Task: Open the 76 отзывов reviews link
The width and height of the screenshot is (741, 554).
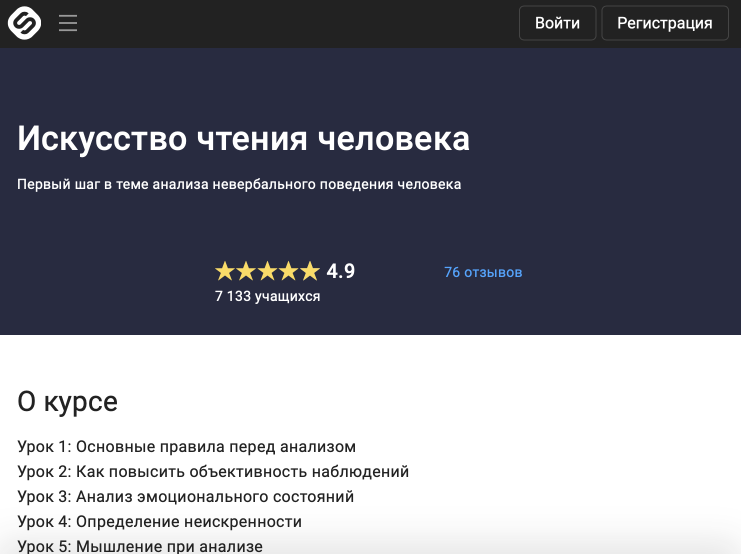Action: [483, 272]
